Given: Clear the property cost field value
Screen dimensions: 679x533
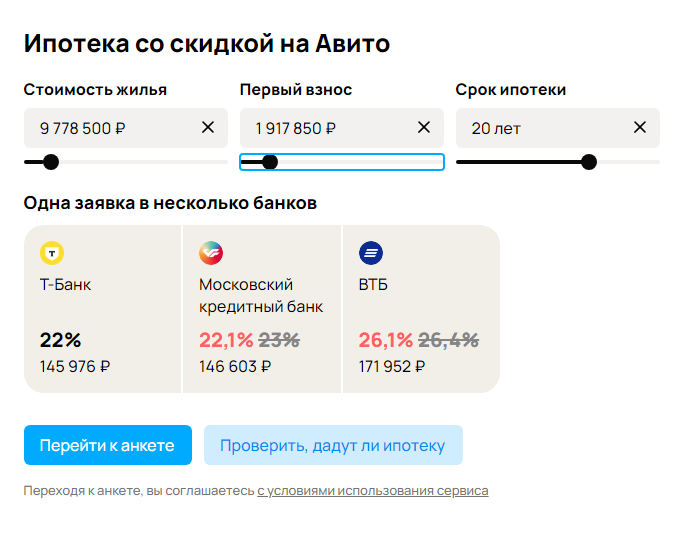Looking at the screenshot, I should (208, 128).
